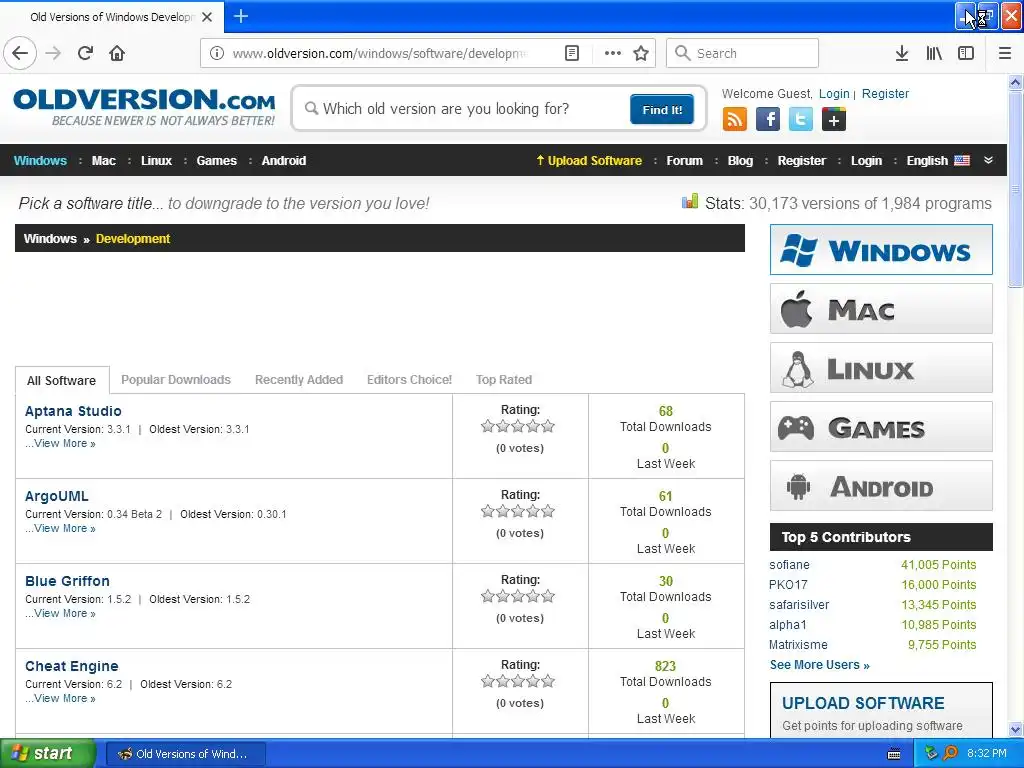Viewport: 1024px width, 768px height.
Task: Select Games in the black navigation bar
Action: tap(217, 161)
